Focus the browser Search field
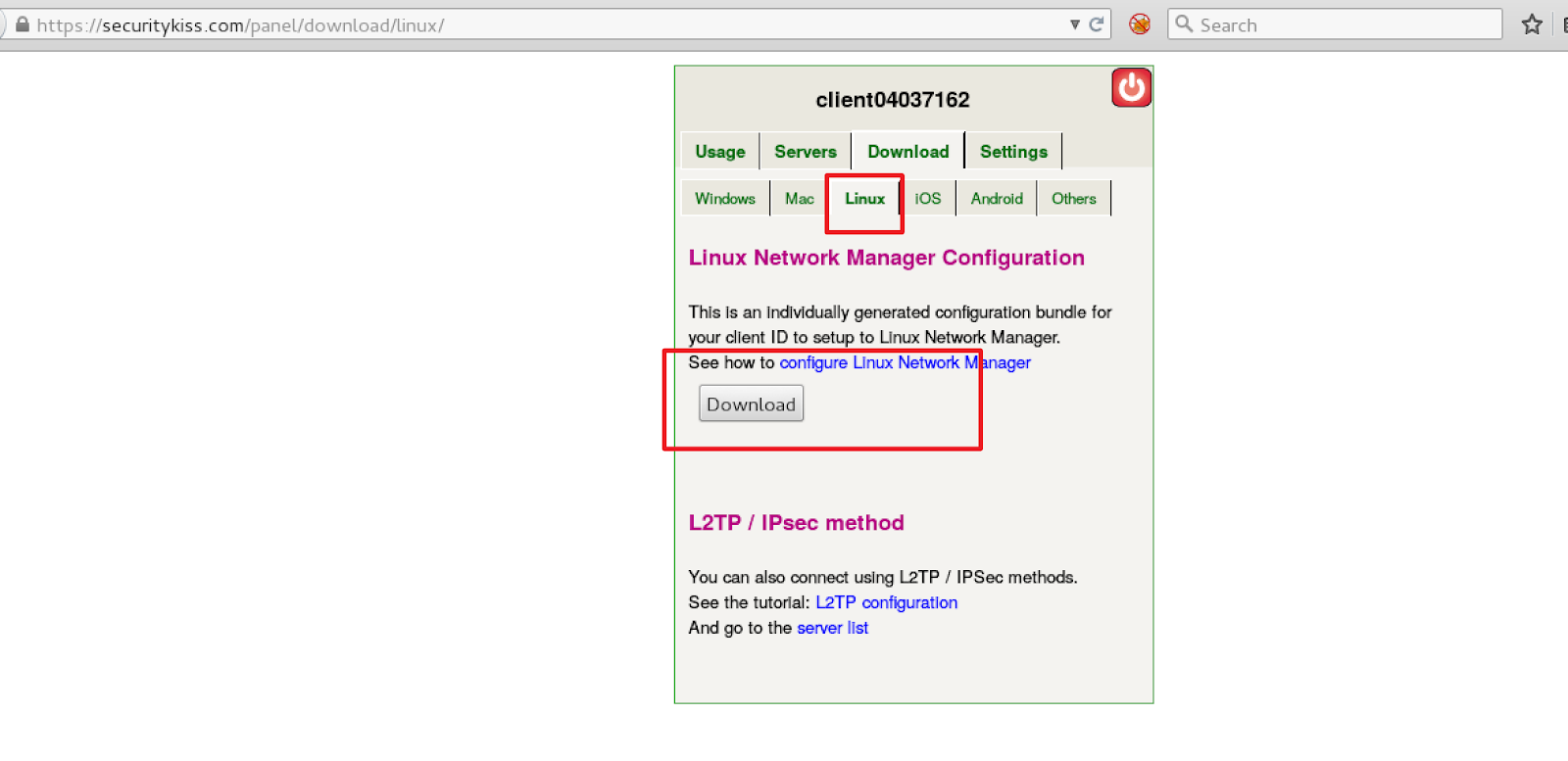This screenshot has height=761, width=1568. tap(1335, 24)
